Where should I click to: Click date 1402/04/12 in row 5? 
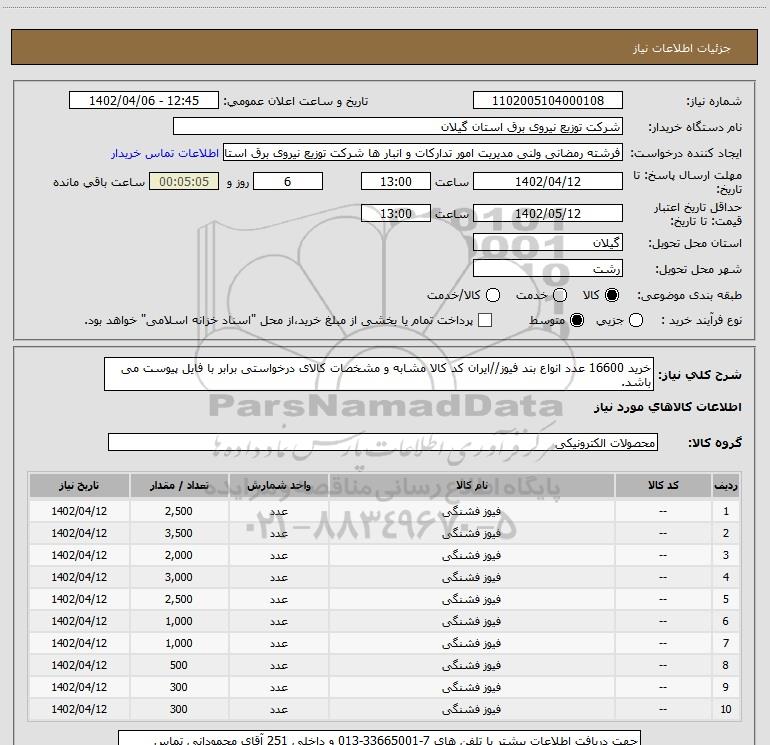point(79,599)
